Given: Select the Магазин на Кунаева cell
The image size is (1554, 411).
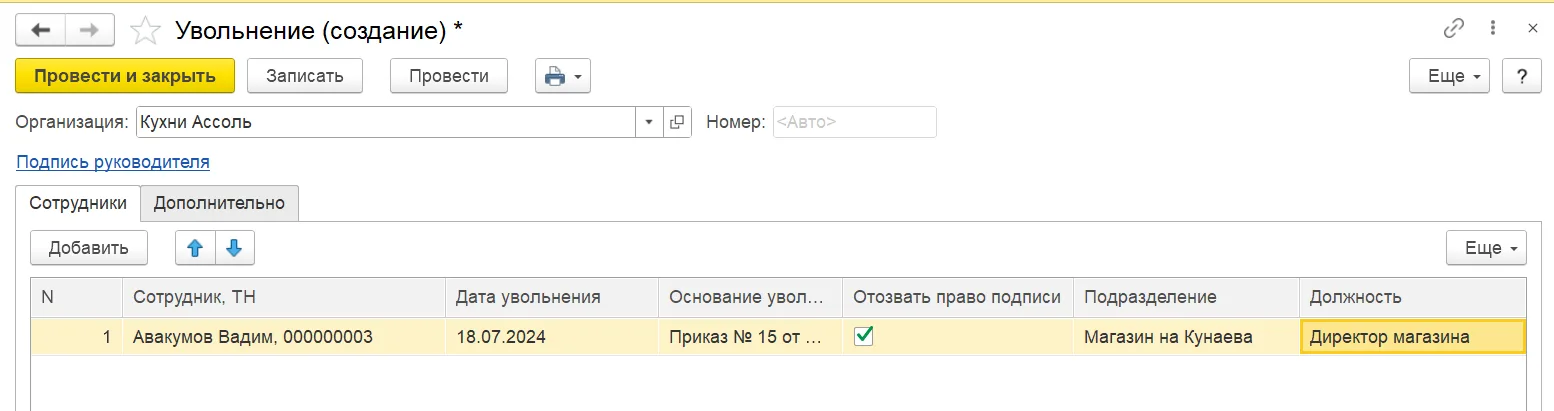Looking at the screenshot, I should (x=1186, y=337).
